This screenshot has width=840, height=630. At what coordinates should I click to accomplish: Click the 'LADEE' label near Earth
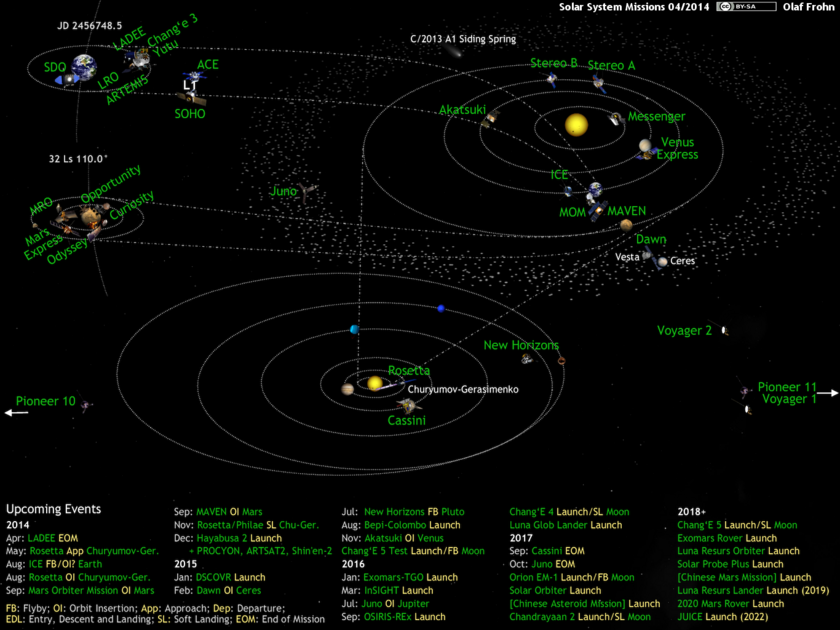tap(130, 38)
